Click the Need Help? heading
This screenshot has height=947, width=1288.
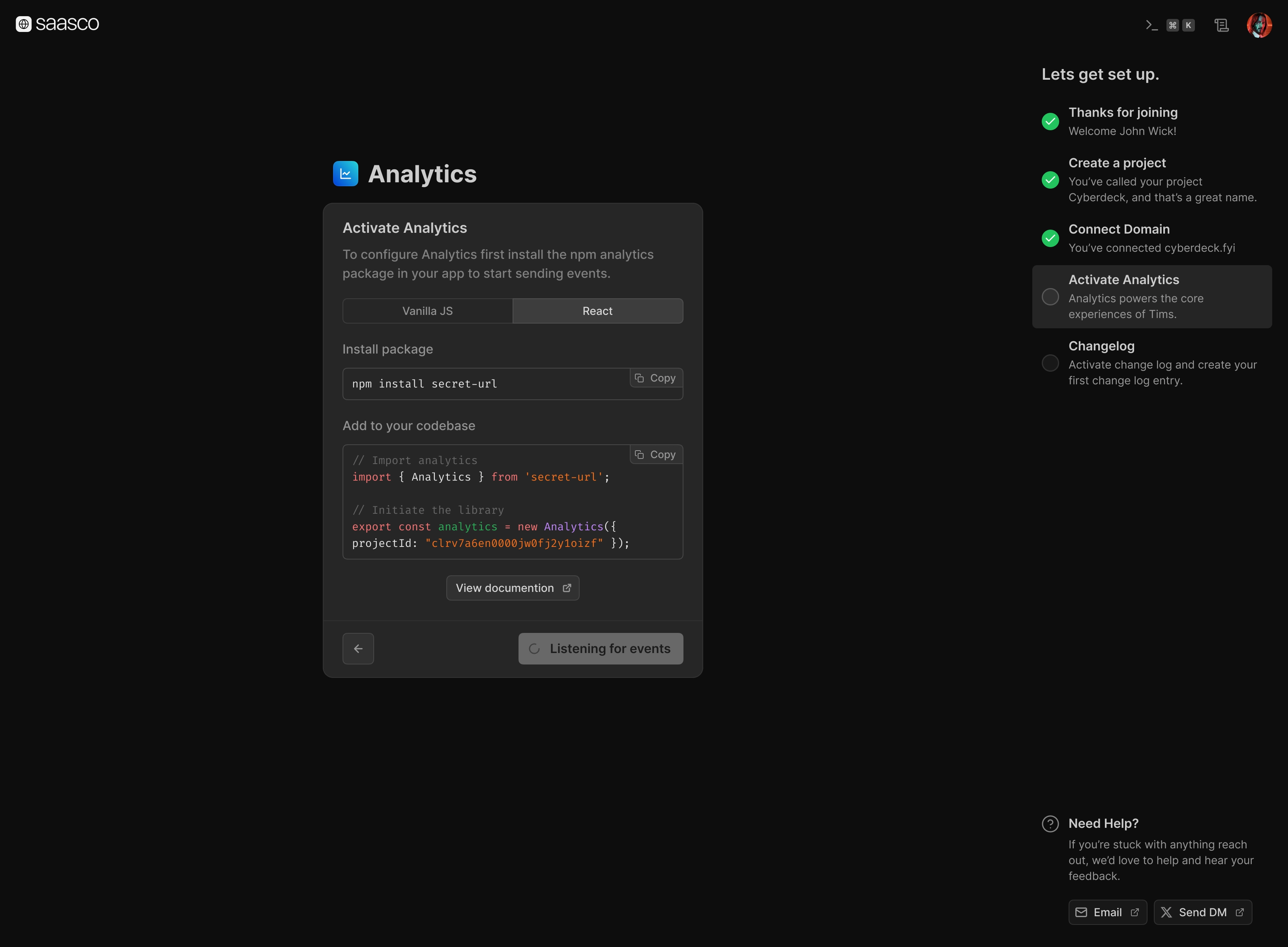[1103, 824]
